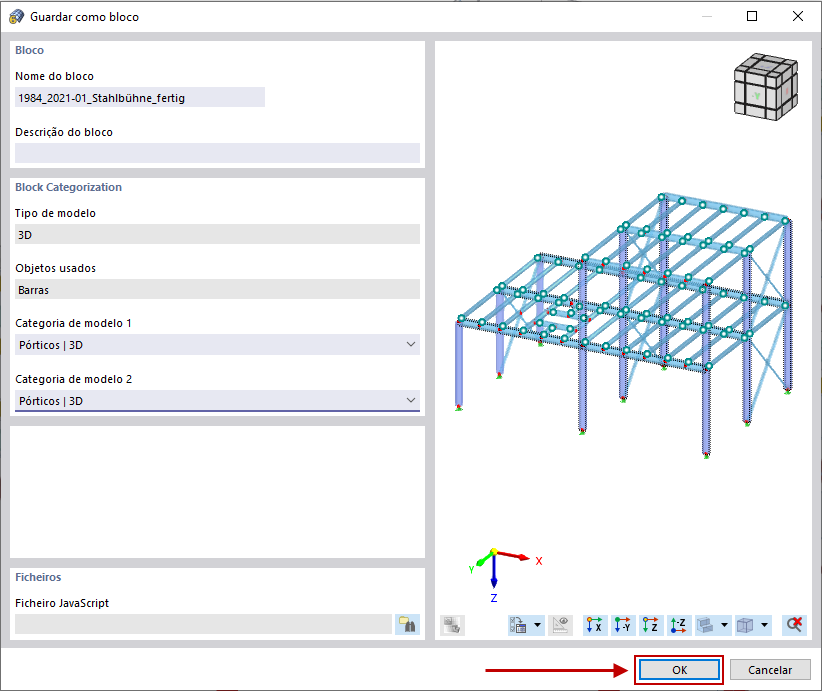The image size is (822, 691).
Task: Click the Tipo de modelo 3D field
Action: pyautogui.click(x=217, y=234)
